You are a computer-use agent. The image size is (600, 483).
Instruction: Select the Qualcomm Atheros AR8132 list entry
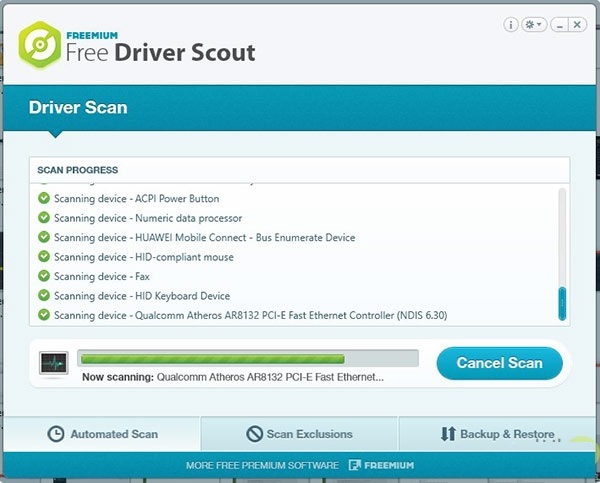tap(250, 315)
